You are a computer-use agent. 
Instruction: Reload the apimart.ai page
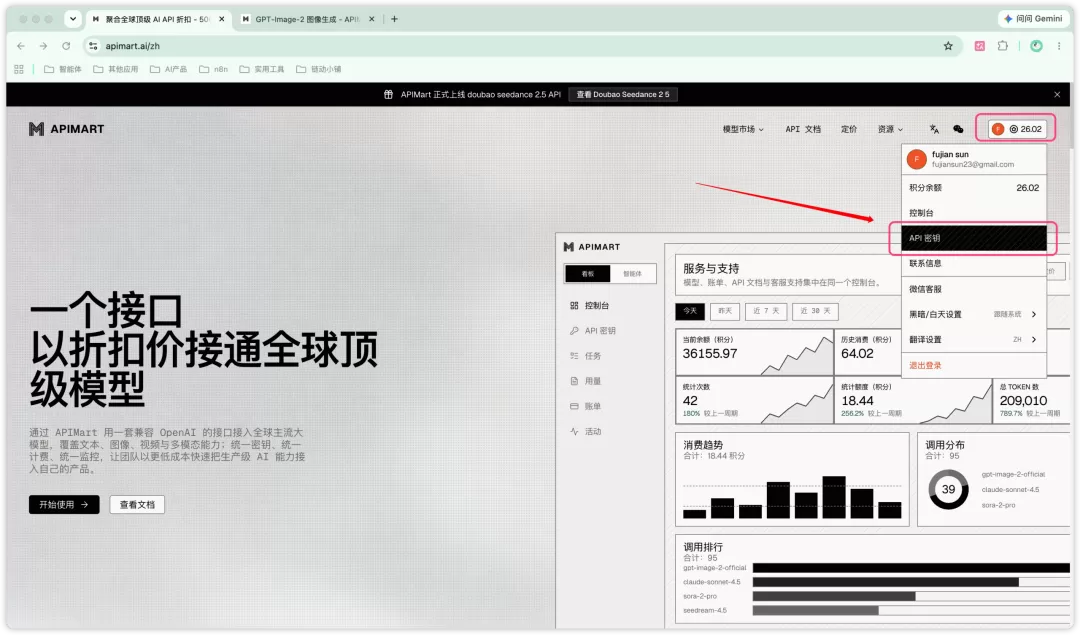(x=66, y=46)
